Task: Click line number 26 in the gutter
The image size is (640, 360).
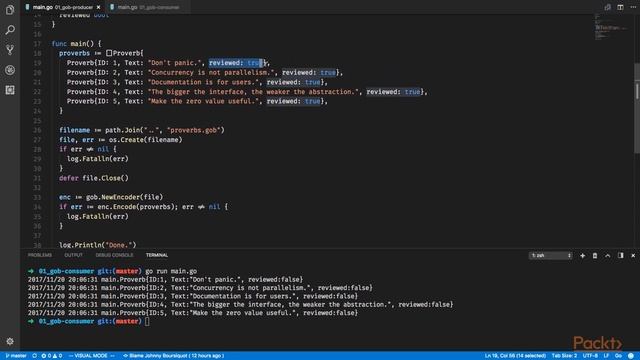Action: [x=38, y=130]
